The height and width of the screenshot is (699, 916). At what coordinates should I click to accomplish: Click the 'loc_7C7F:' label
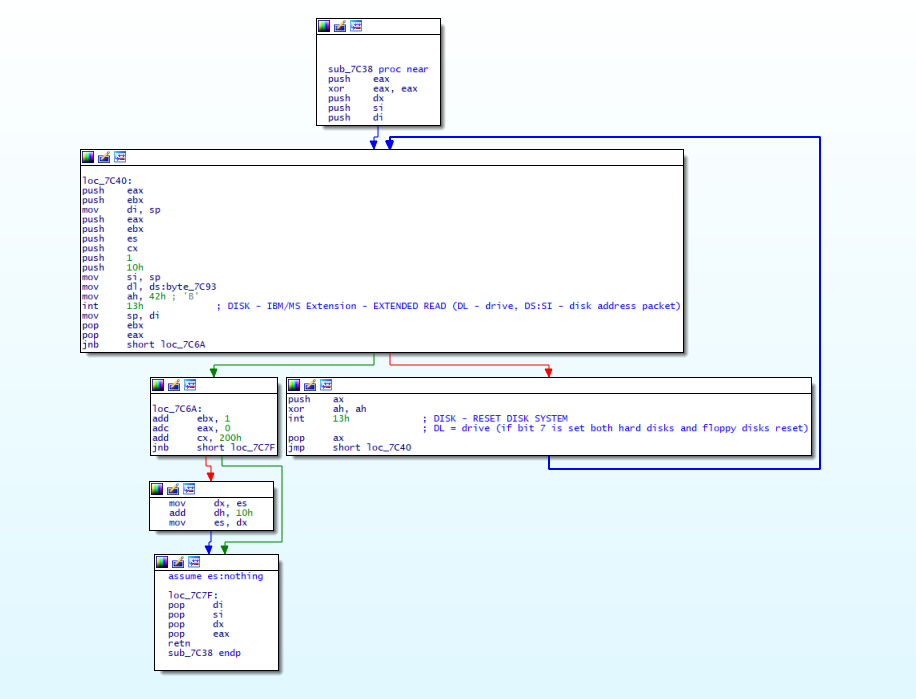point(193,596)
